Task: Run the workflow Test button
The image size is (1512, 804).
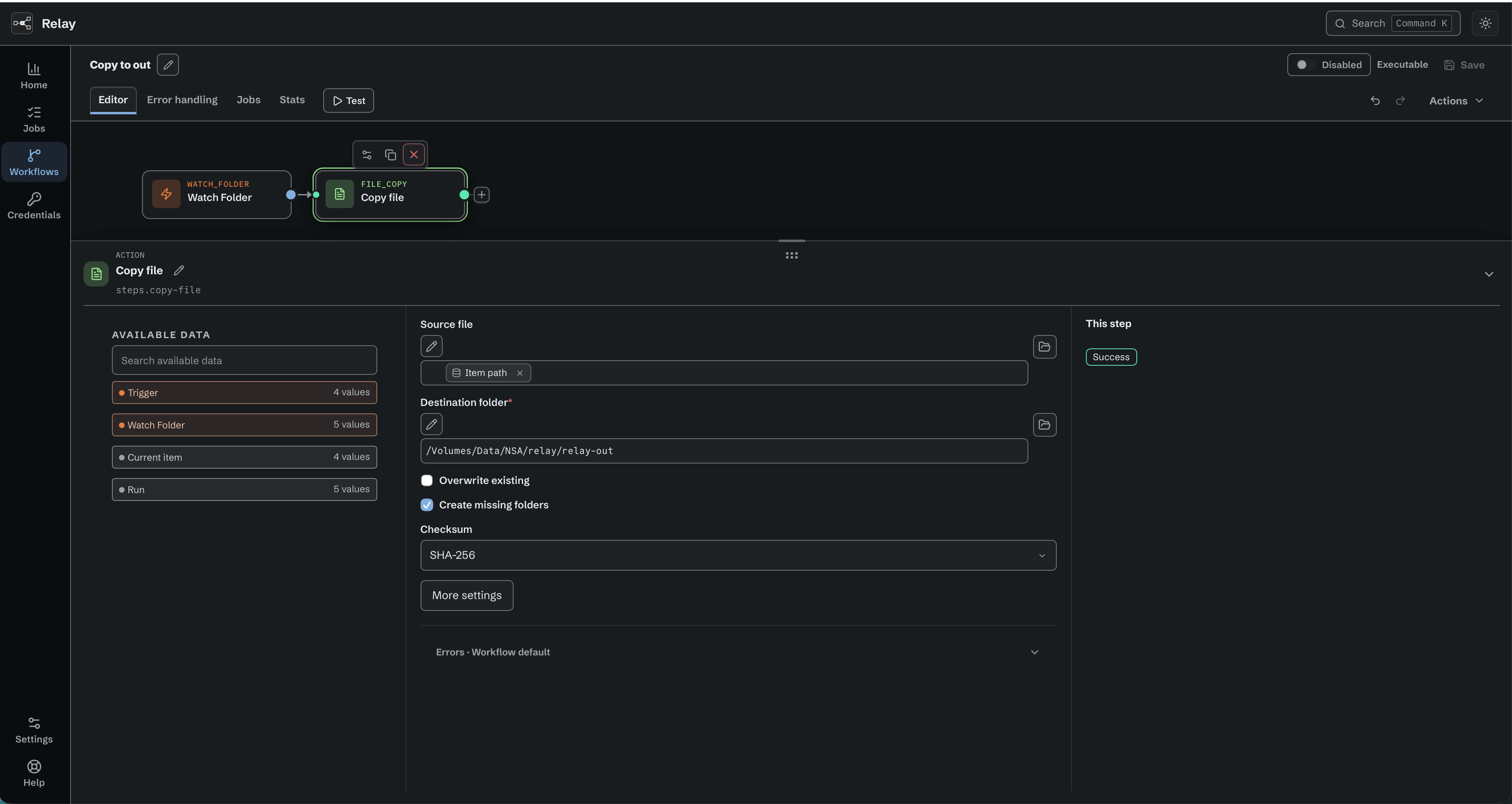Action: (x=349, y=101)
